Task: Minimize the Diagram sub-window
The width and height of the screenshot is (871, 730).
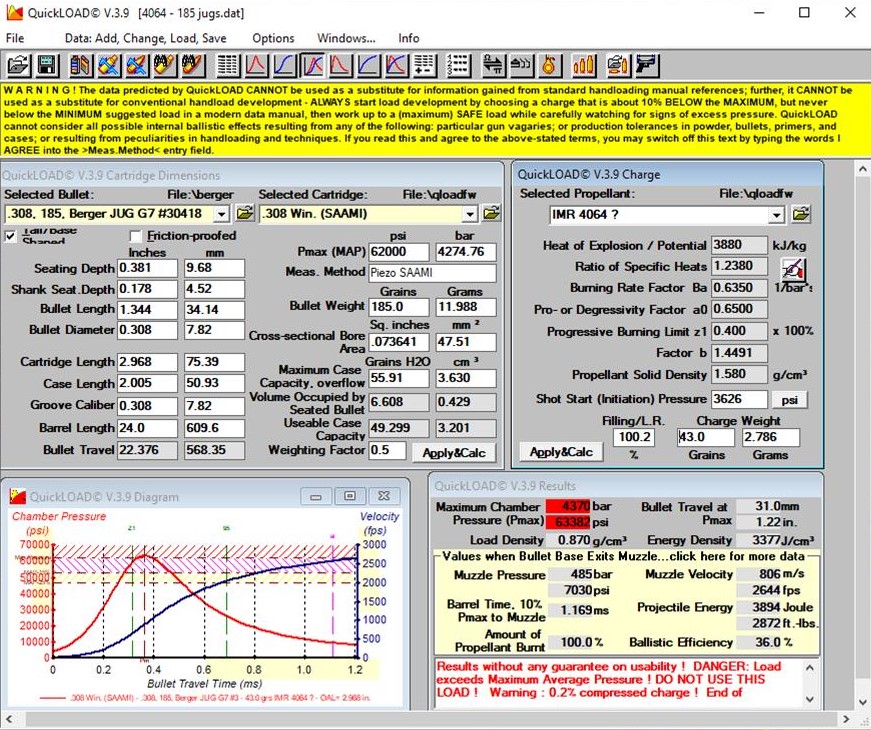Action: (316, 497)
